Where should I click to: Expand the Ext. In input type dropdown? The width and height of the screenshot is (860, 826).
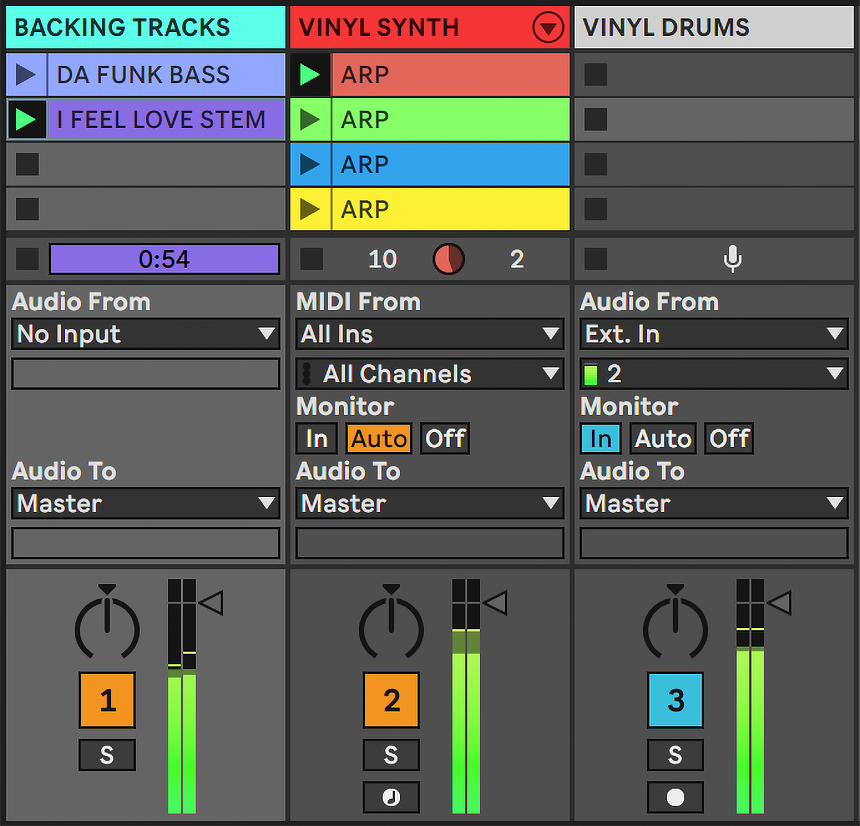tap(714, 334)
